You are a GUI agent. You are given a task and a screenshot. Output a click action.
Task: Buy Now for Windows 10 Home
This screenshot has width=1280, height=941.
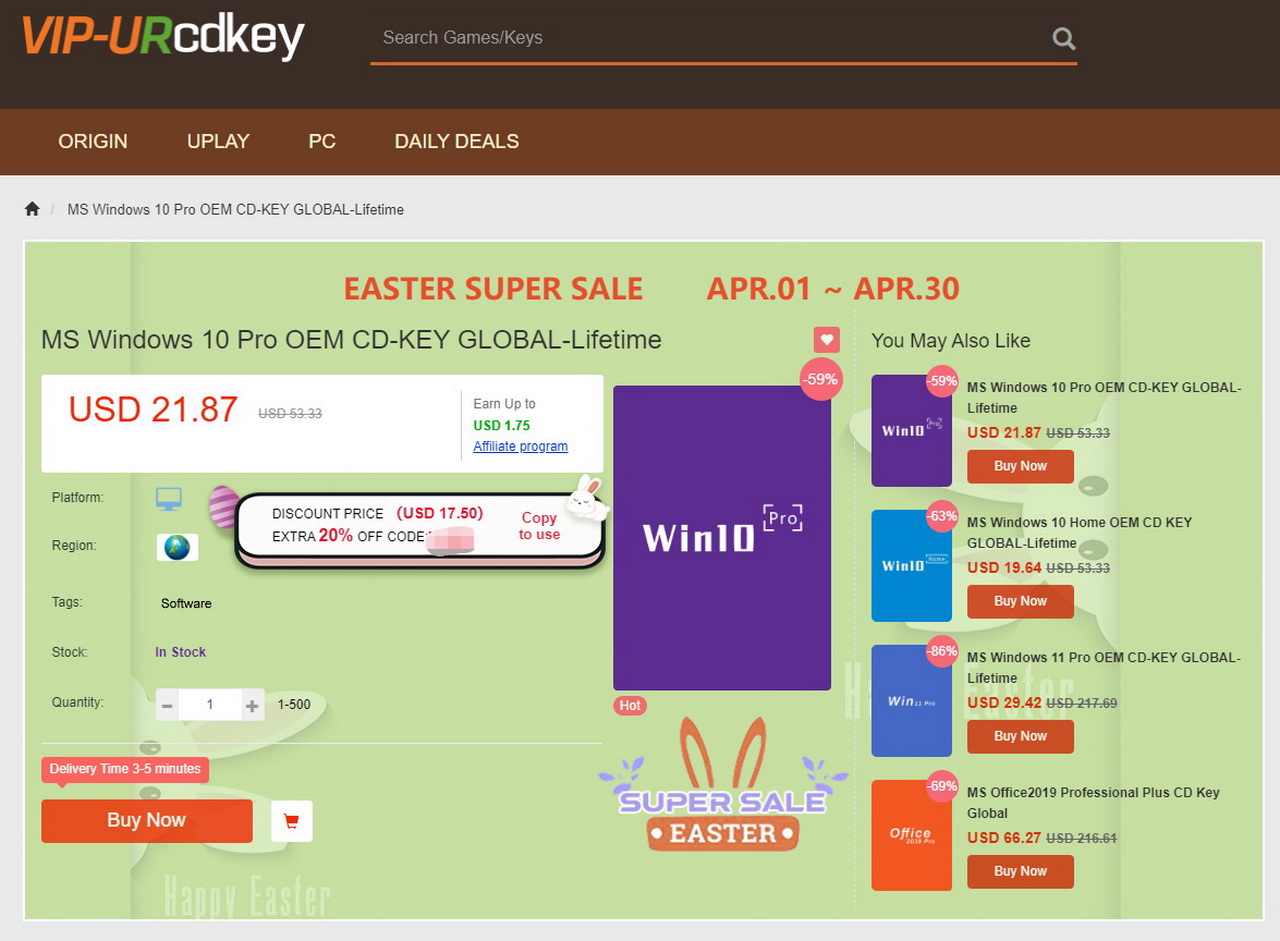click(1020, 601)
